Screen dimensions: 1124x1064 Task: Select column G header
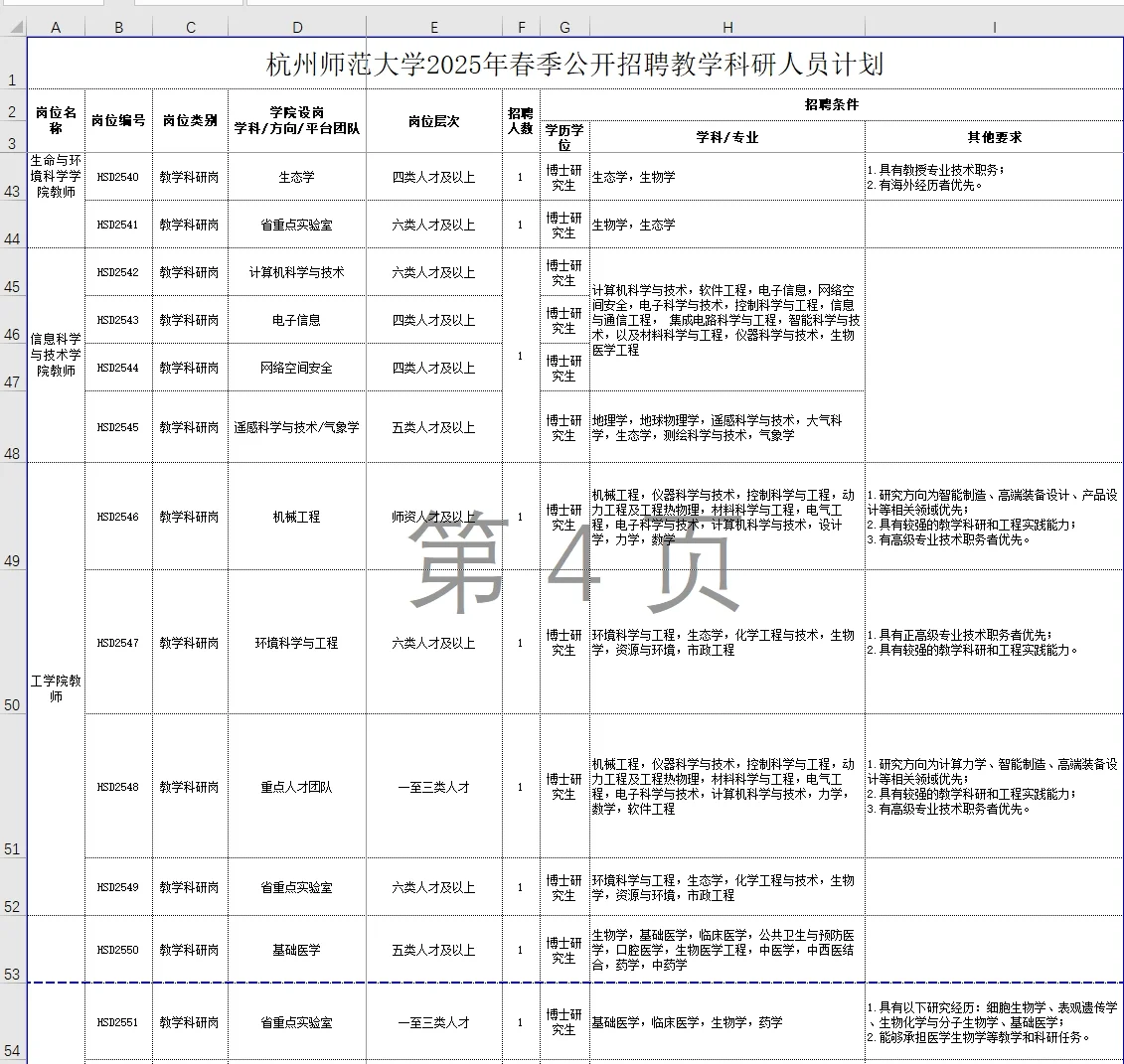pyautogui.click(x=564, y=27)
